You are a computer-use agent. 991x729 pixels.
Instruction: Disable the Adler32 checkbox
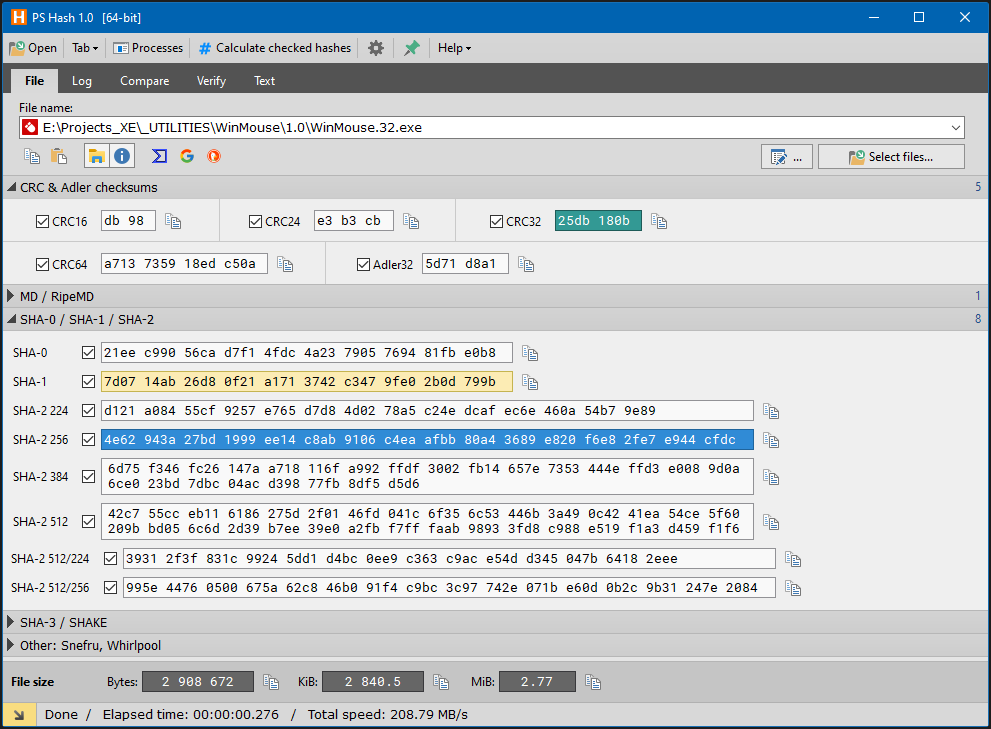[363, 264]
